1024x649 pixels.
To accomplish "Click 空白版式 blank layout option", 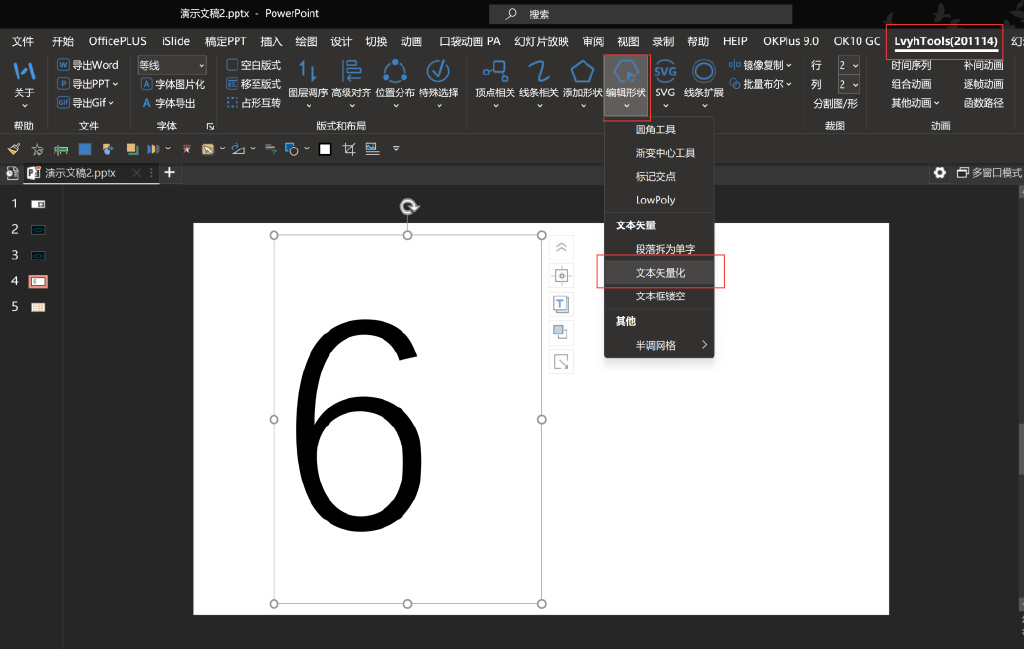I will click(x=253, y=65).
